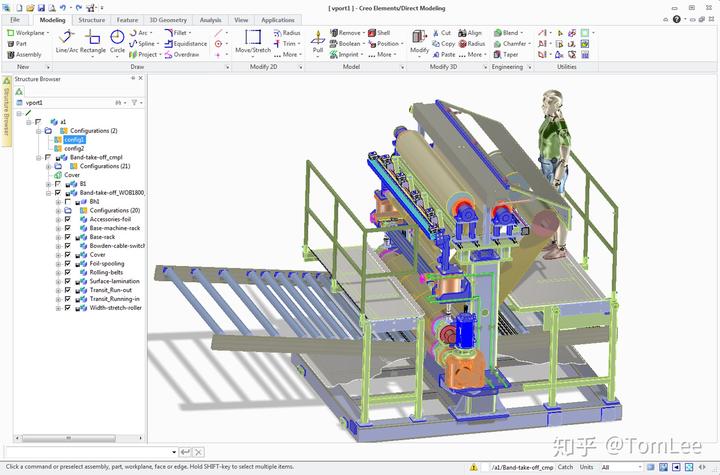Click the Project button in Draw group
720x475 pixels.
[144, 55]
